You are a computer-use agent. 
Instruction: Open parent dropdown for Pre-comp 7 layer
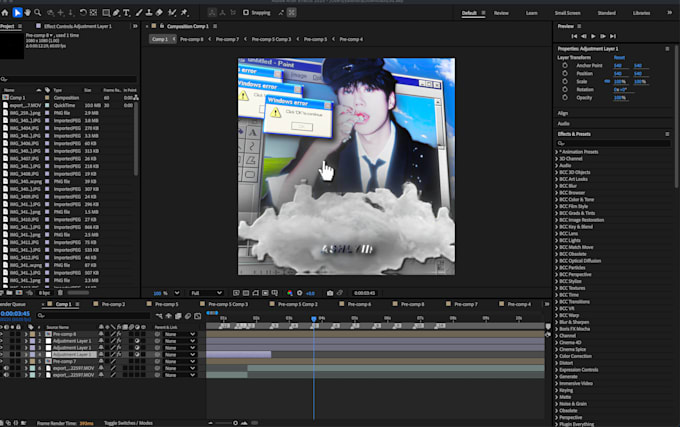180,361
